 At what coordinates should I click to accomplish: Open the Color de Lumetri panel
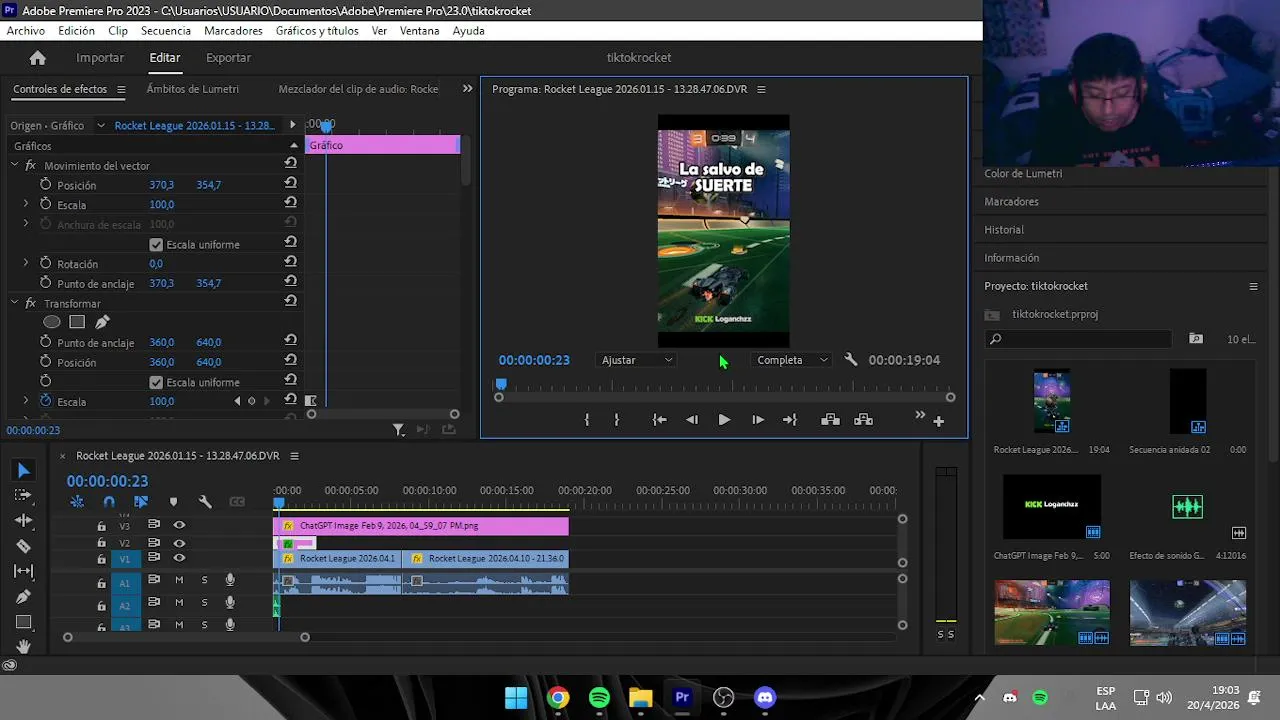click(x=1023, y=173)
